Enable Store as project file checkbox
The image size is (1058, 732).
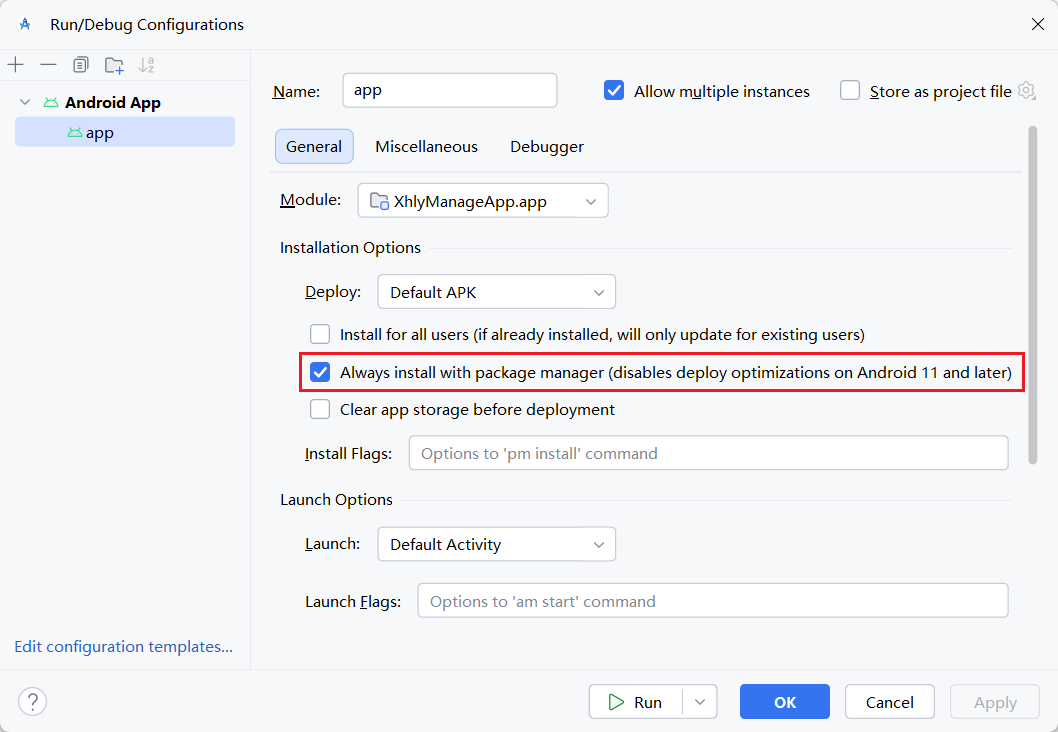[x=850, y=91]
